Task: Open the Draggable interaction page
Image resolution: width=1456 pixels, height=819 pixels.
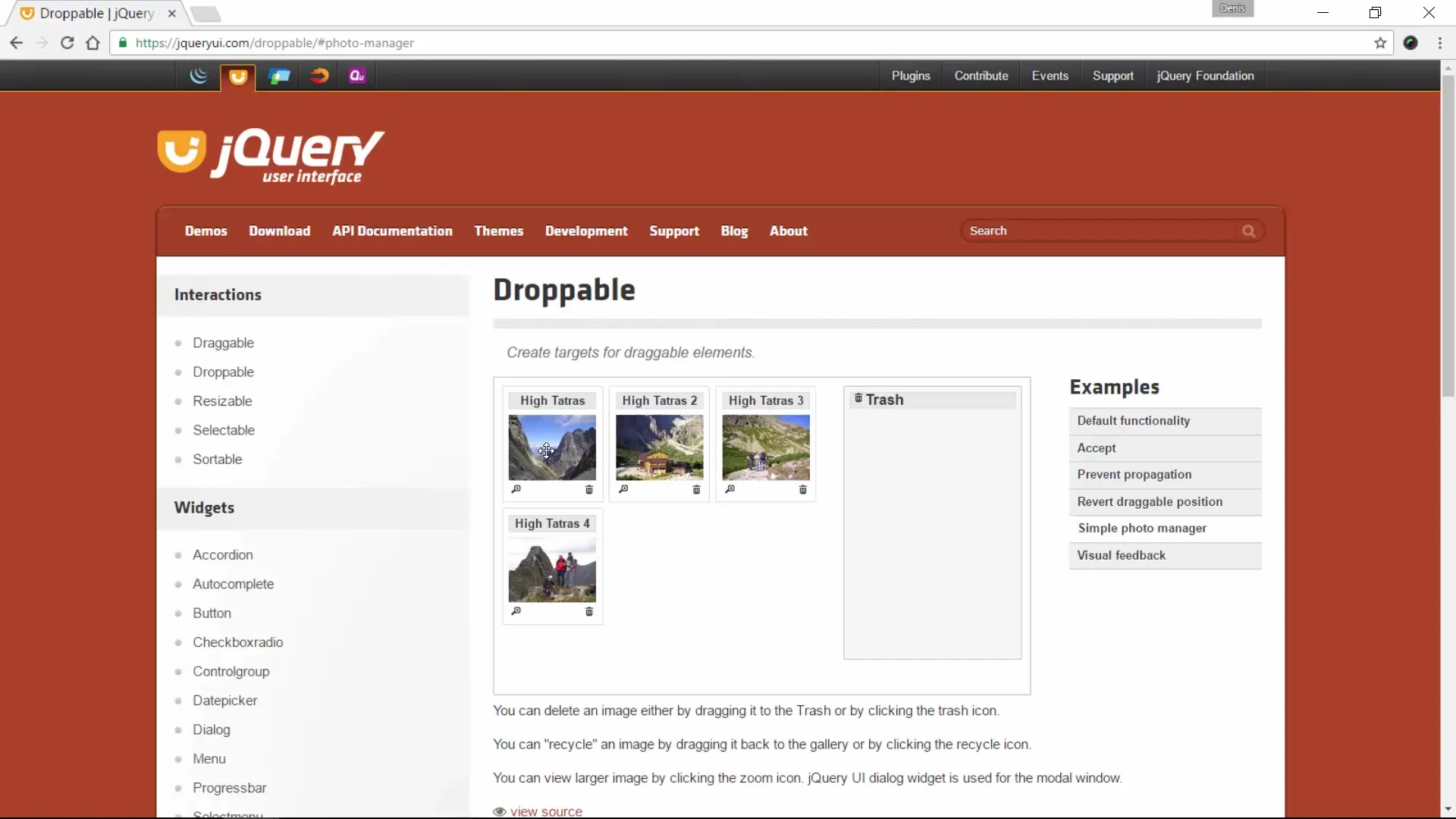Action: tap(224, 343)
